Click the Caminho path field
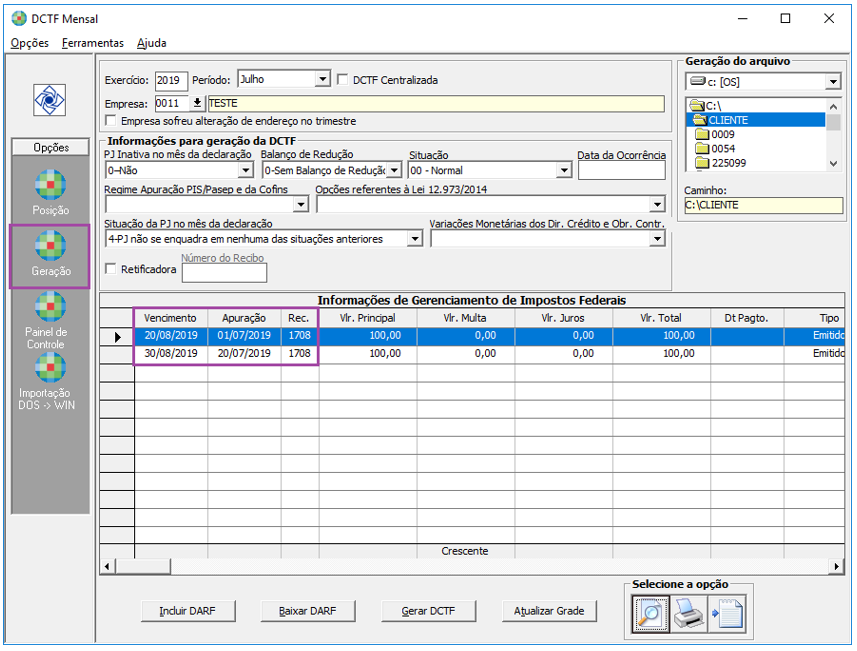857x651 pixels. point(763,205)
